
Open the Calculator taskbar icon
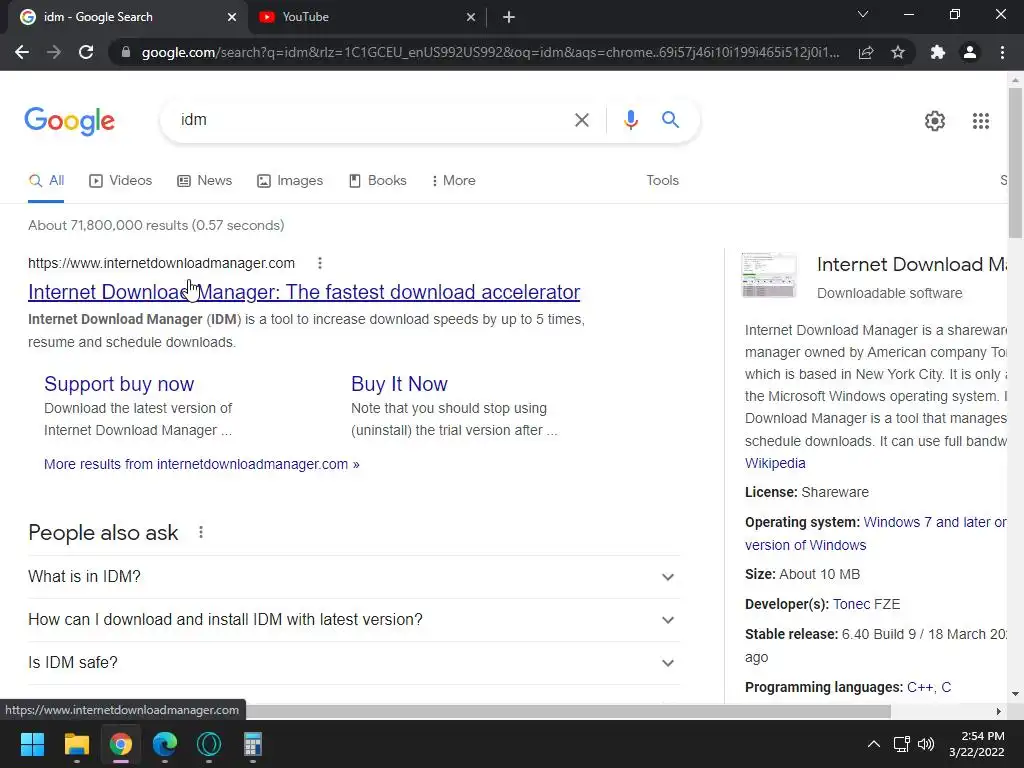click(253, 744)
